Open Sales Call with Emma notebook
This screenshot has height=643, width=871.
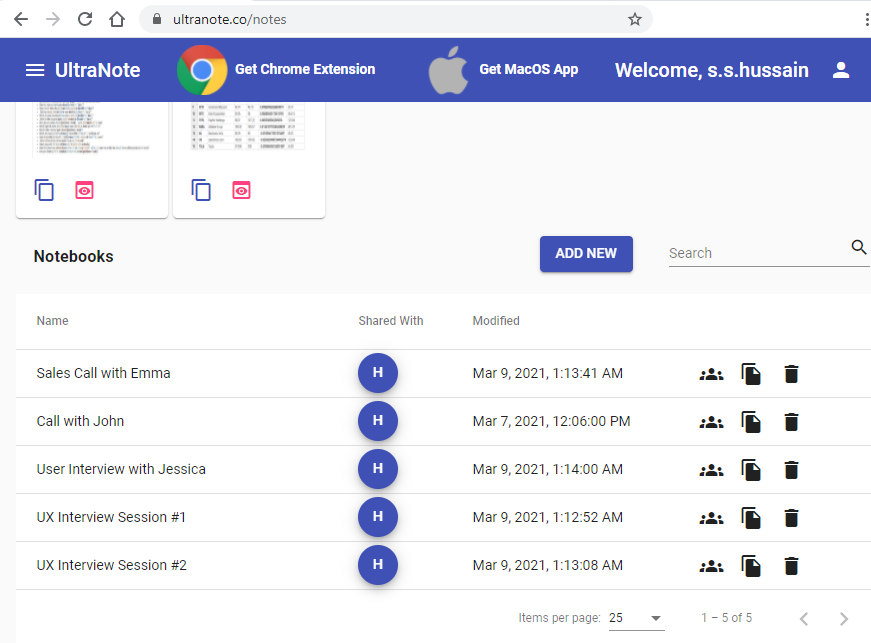103,373
